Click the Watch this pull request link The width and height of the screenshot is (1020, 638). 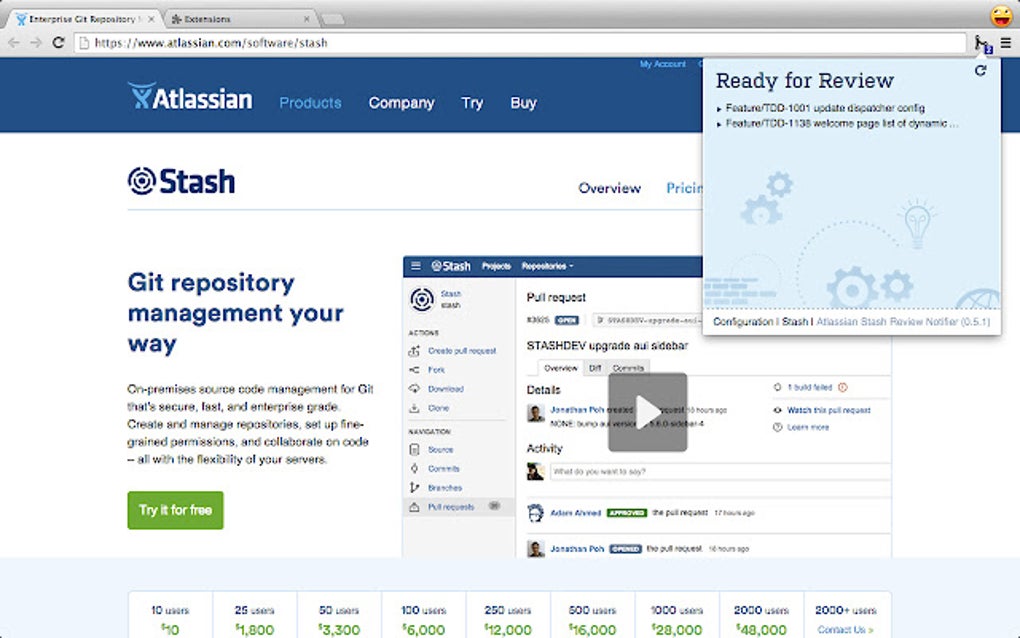tap(829, 410)
